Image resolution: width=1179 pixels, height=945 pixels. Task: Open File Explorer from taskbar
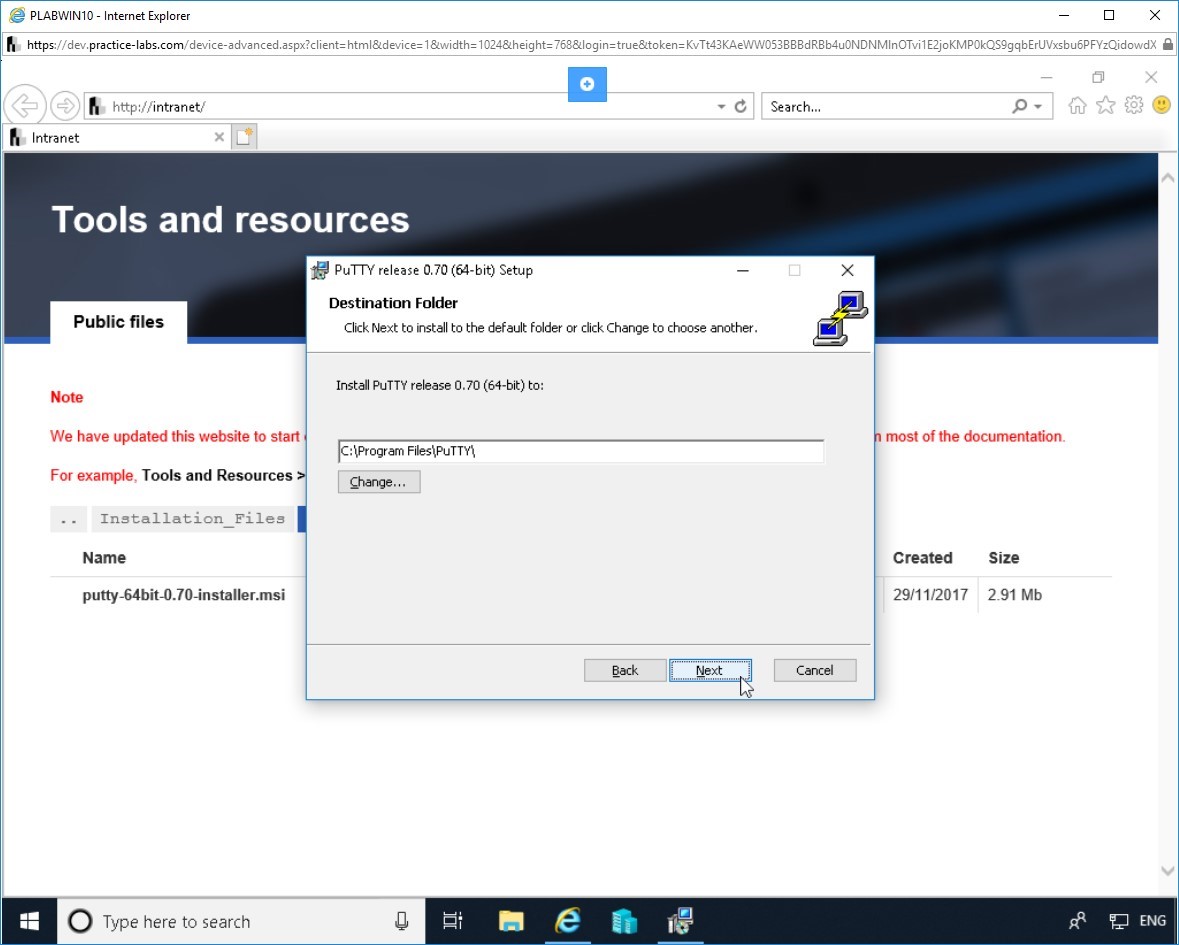point(511,921)
